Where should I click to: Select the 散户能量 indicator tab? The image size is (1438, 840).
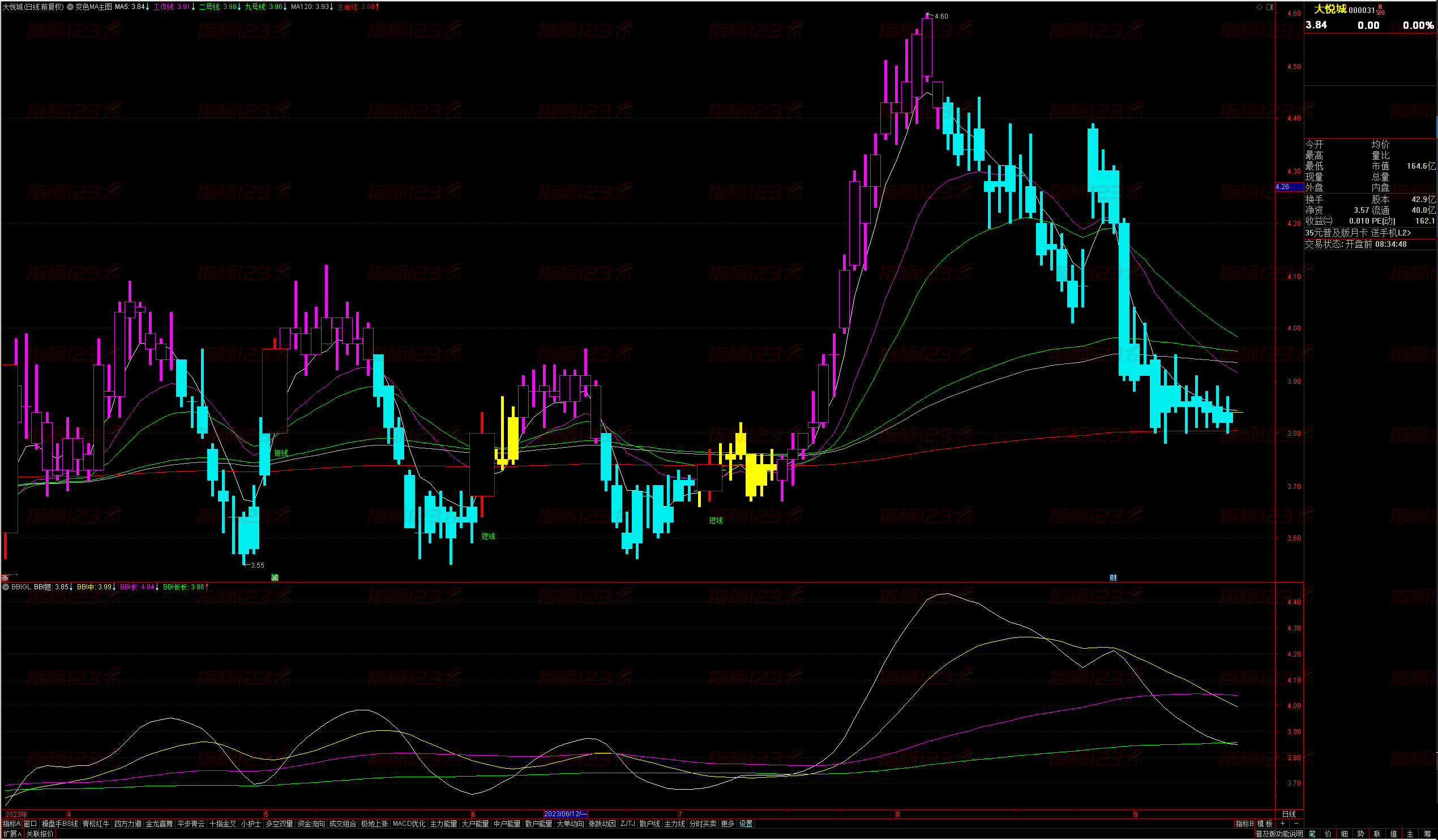pos(538,824)
